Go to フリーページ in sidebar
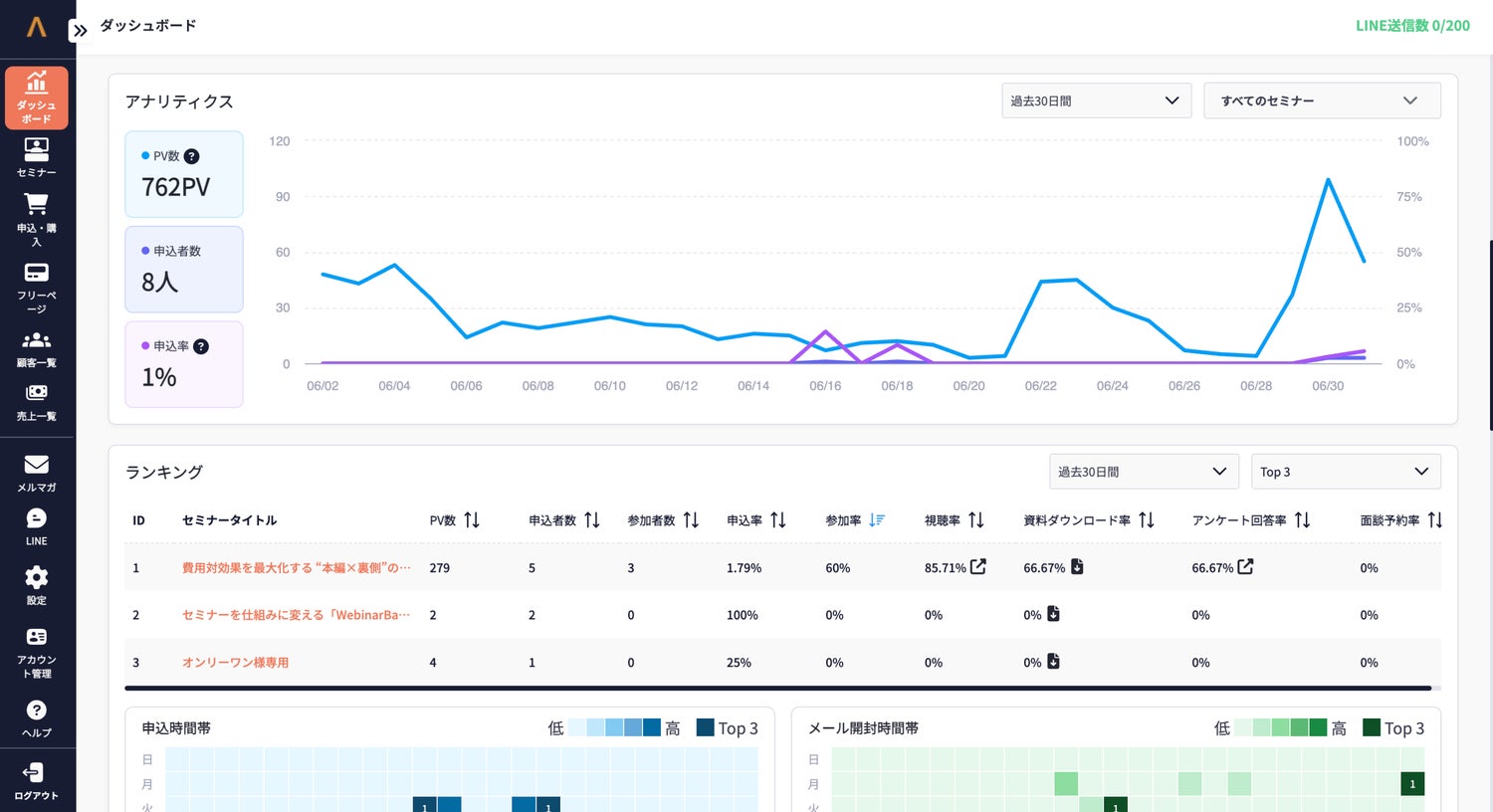1493x812 pixels. tap(36, 288)
